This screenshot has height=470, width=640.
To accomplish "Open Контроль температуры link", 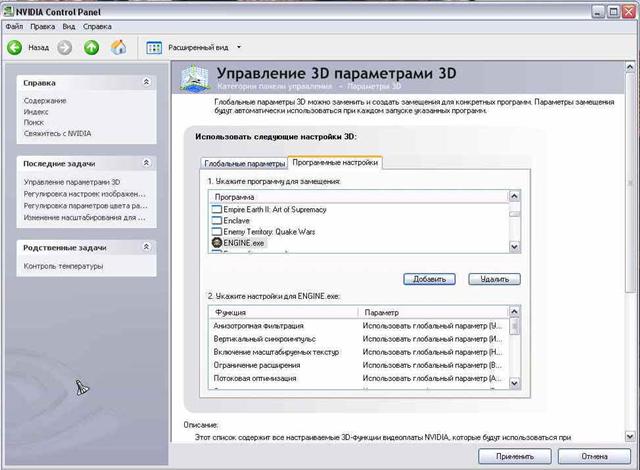I will (x=63, y=266).
